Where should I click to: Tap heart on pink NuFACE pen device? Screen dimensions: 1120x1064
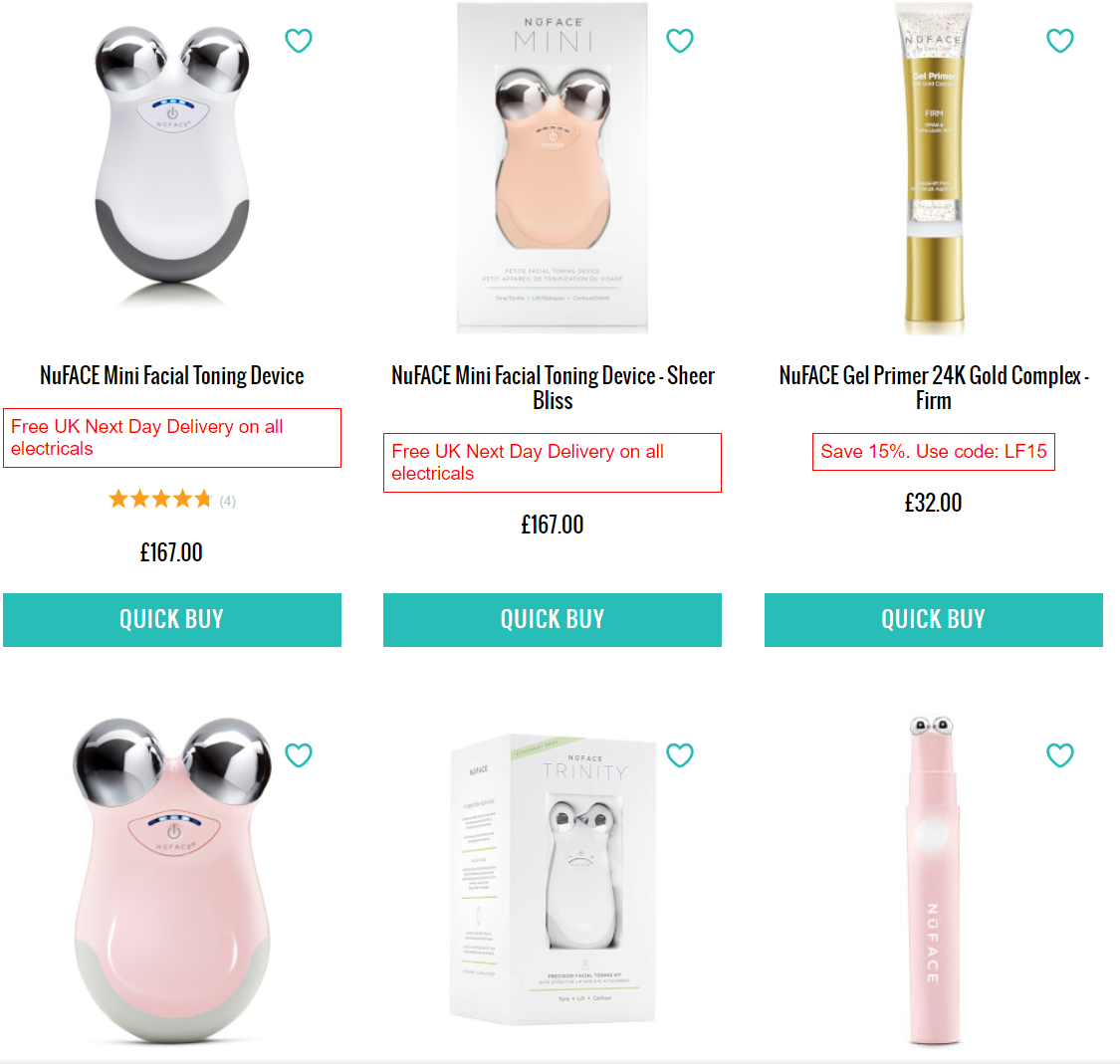[1060, 755]
